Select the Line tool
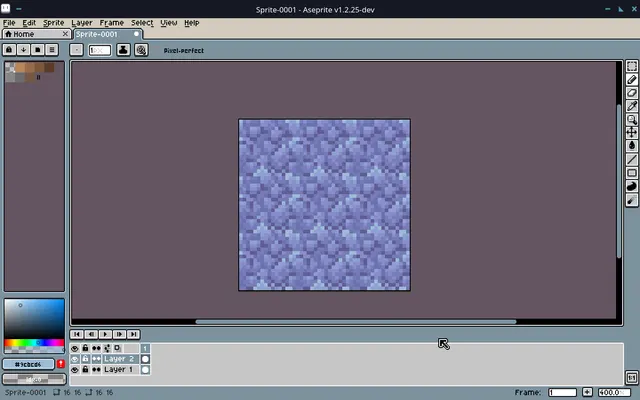 click(x=632, y=160)
